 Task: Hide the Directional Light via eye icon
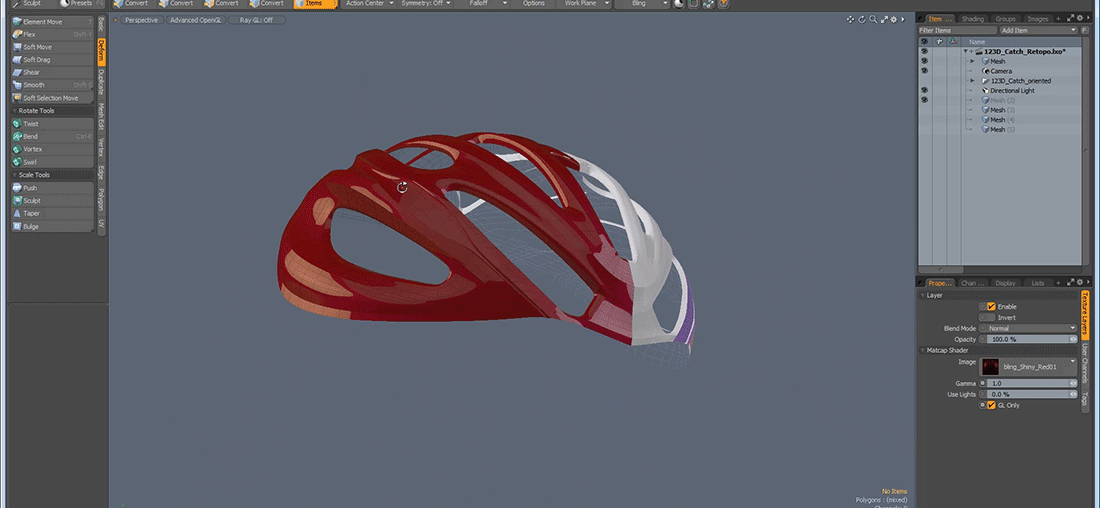pyautogui.click(x=924, y=90)
